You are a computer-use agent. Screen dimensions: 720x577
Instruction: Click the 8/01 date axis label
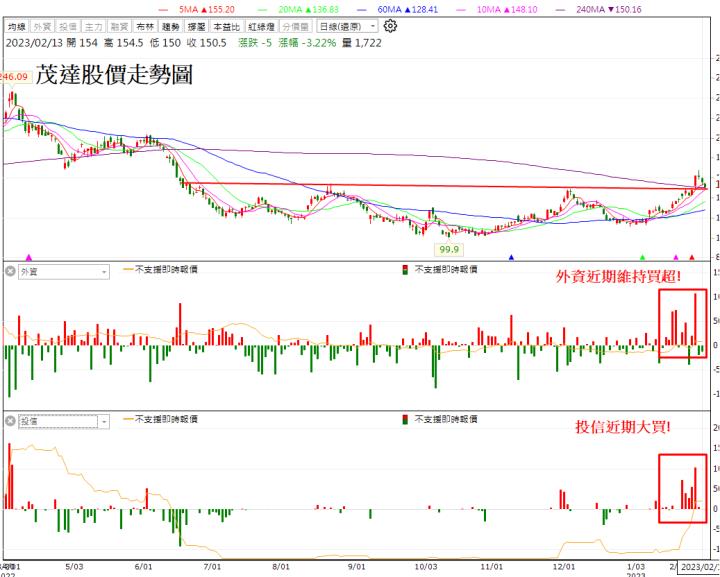click(x=281, y=566)
